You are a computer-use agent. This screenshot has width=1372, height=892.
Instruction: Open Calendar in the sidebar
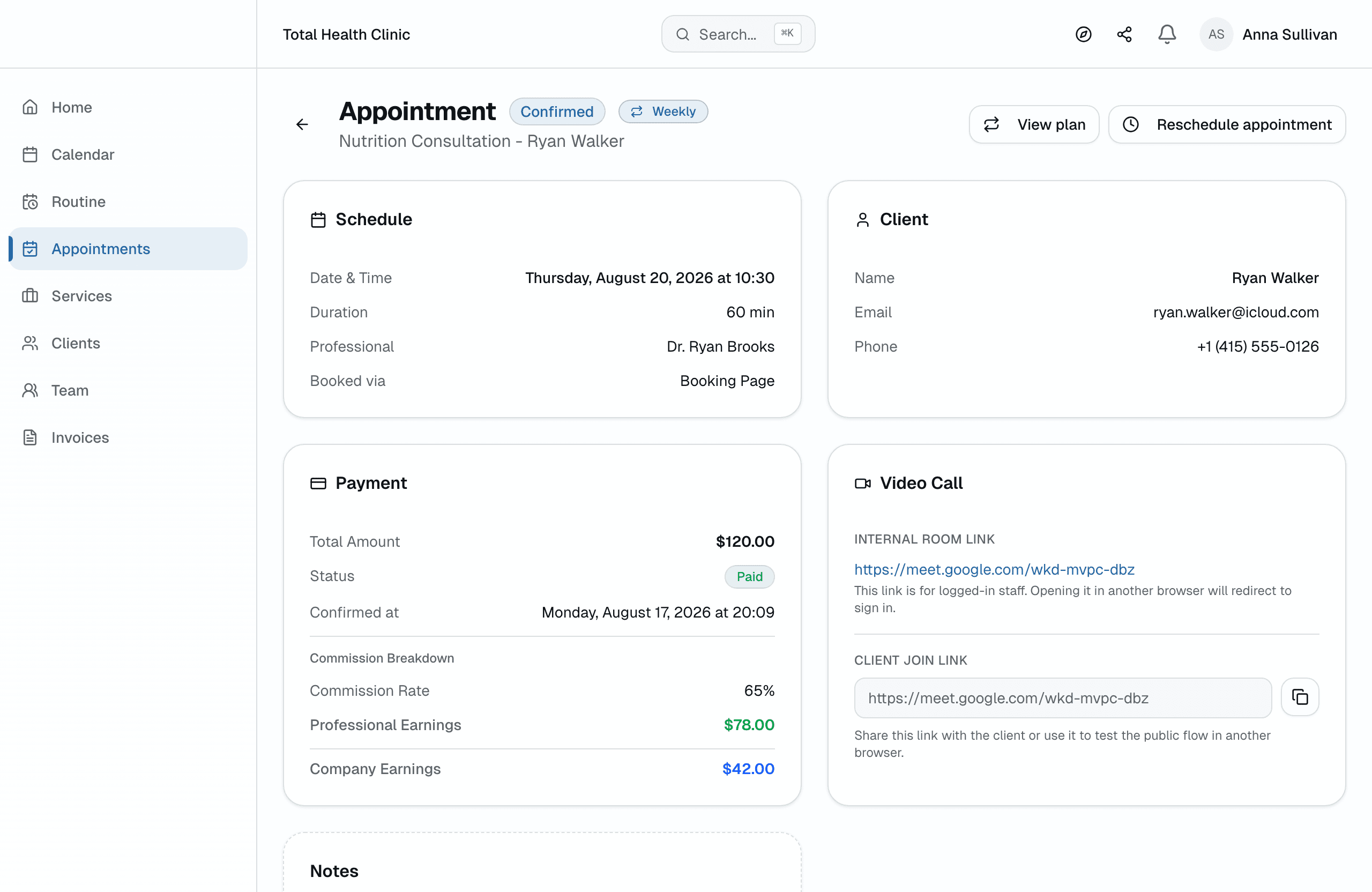pyautogui.click(x=129, y=154)
